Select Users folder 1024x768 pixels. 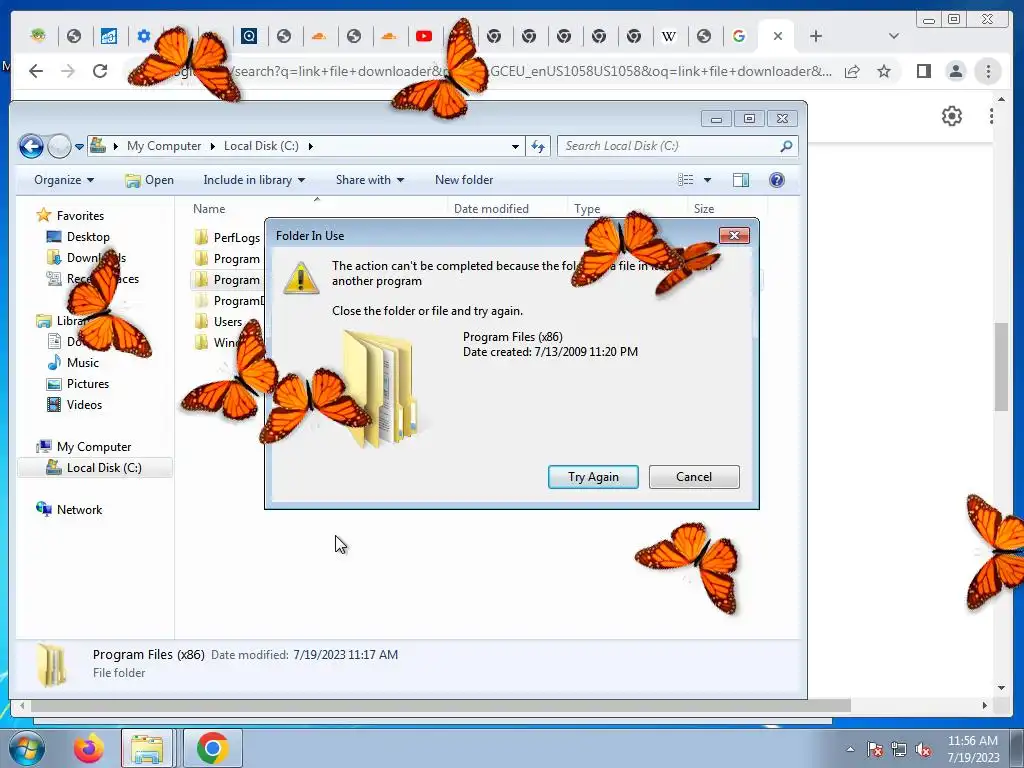pyautogui.click(x=219, y=322)
